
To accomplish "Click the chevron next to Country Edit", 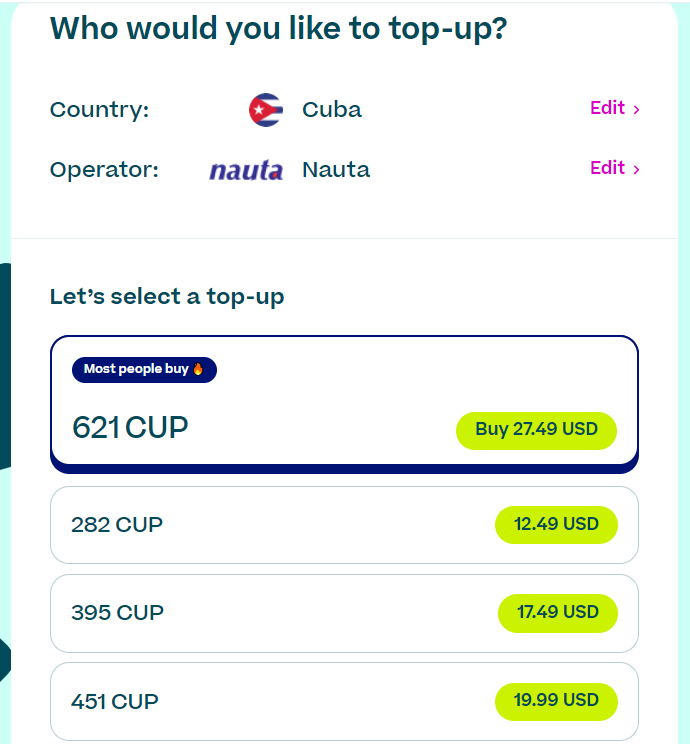I will click(x=636, y=110).
